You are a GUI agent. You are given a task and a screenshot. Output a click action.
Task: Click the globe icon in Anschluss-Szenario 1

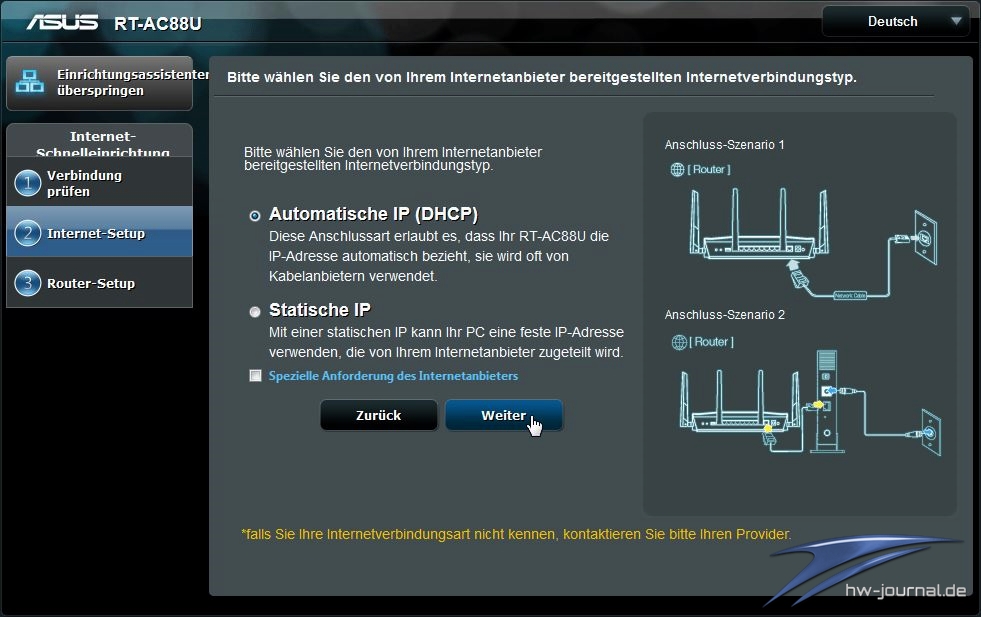(677, 170)
